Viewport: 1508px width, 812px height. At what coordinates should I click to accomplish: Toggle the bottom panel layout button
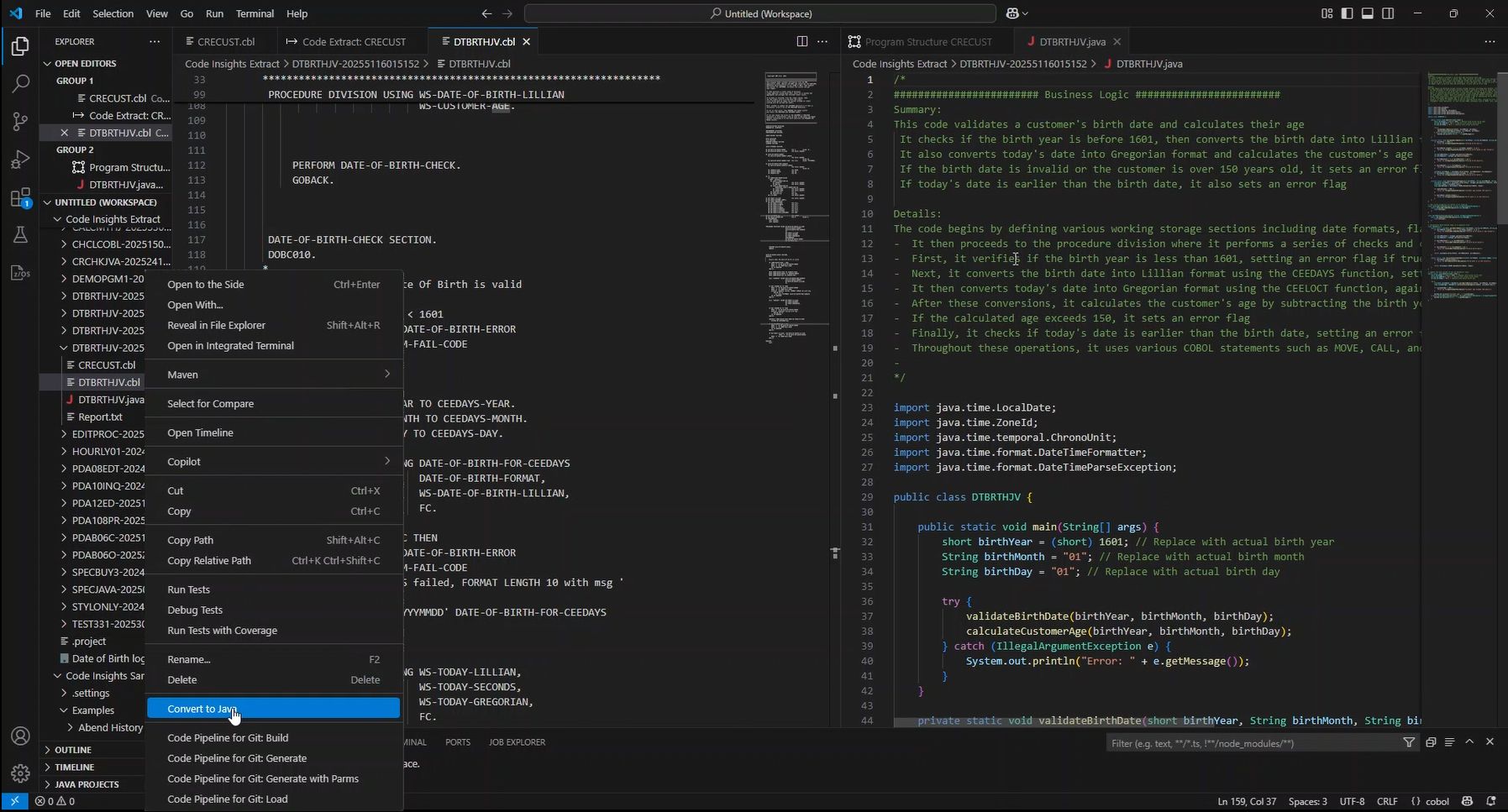coord(1368,13)
